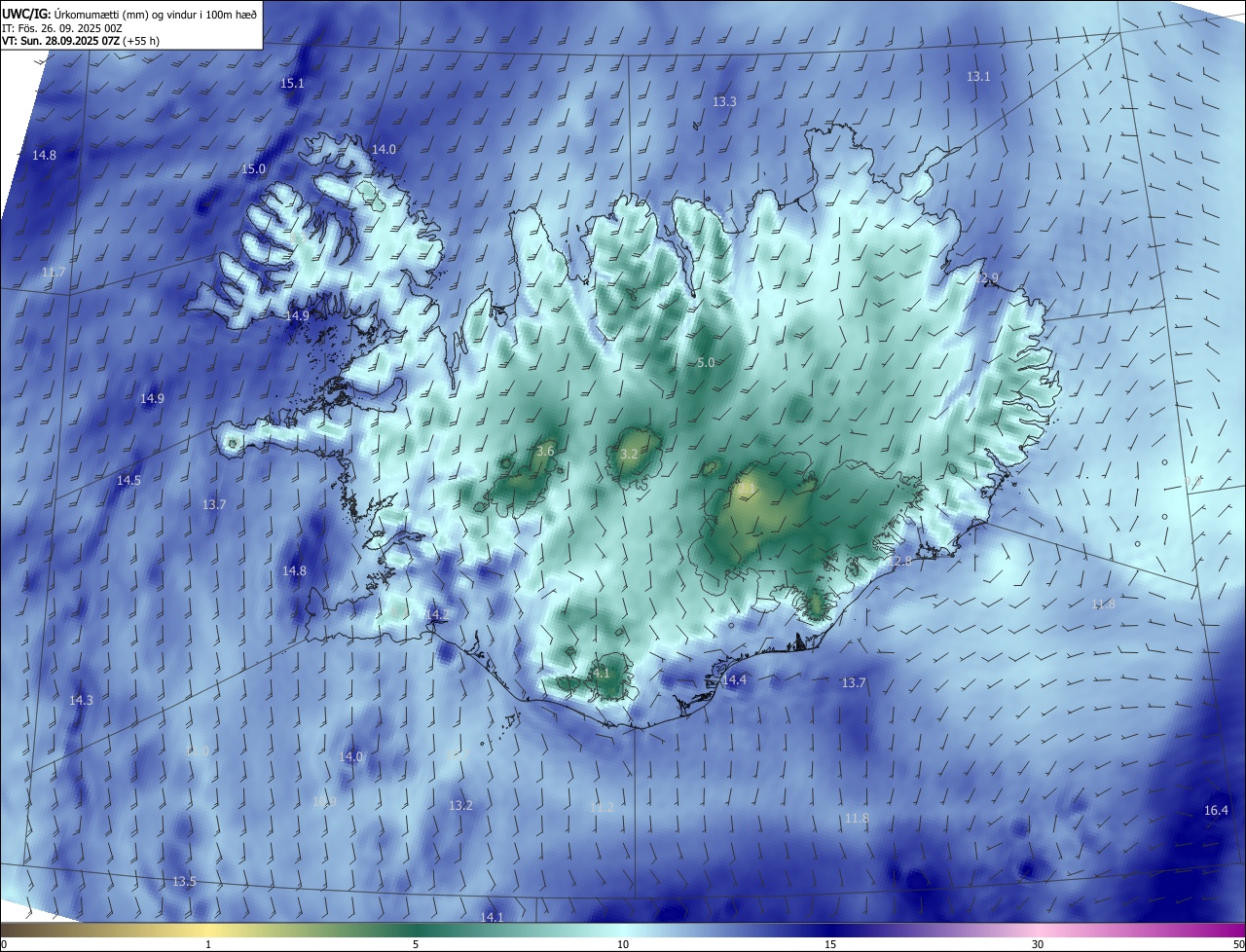Click the 13.3 value label

(x=724, y=101)
